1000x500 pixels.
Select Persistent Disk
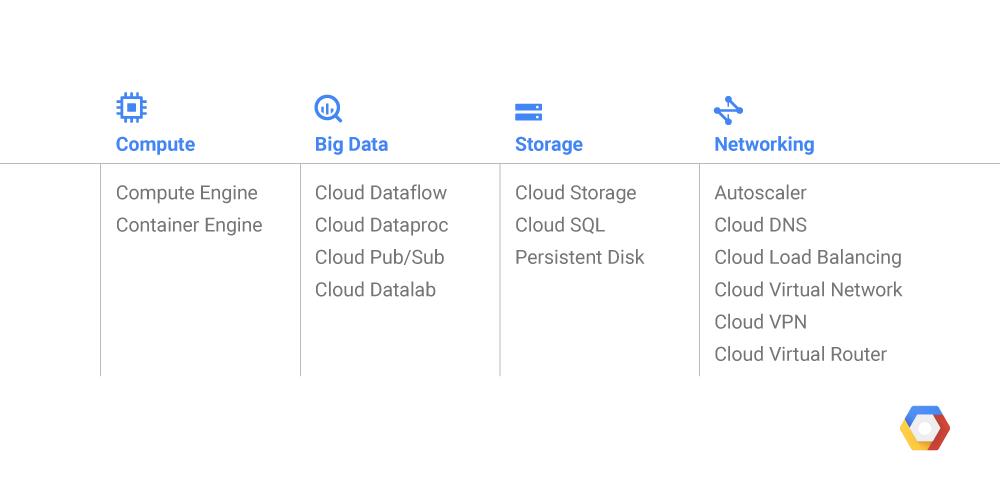580,257
